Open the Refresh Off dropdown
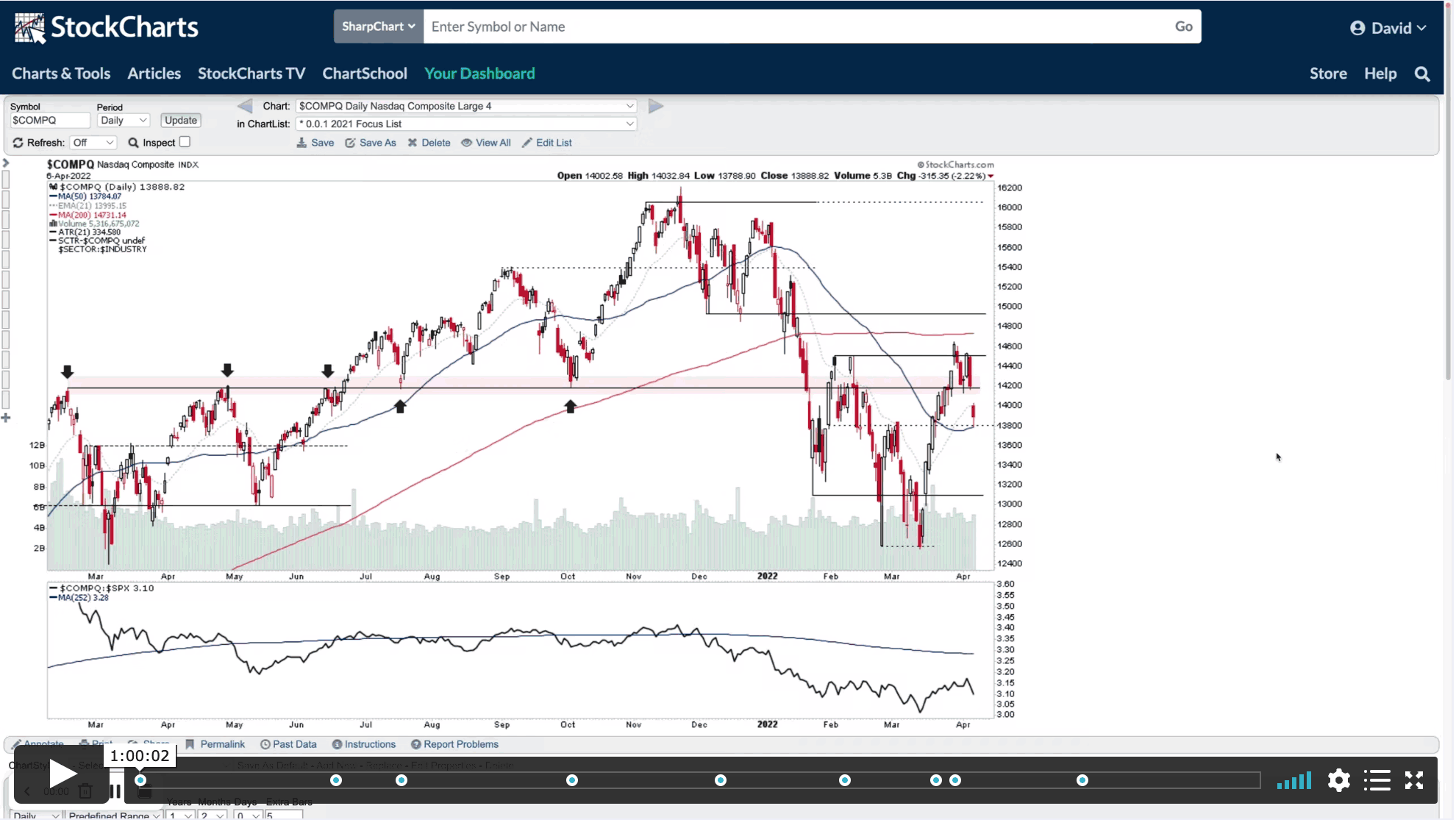Image resolution: width=1456 pixels, height=828 pixels. point(93,143)
